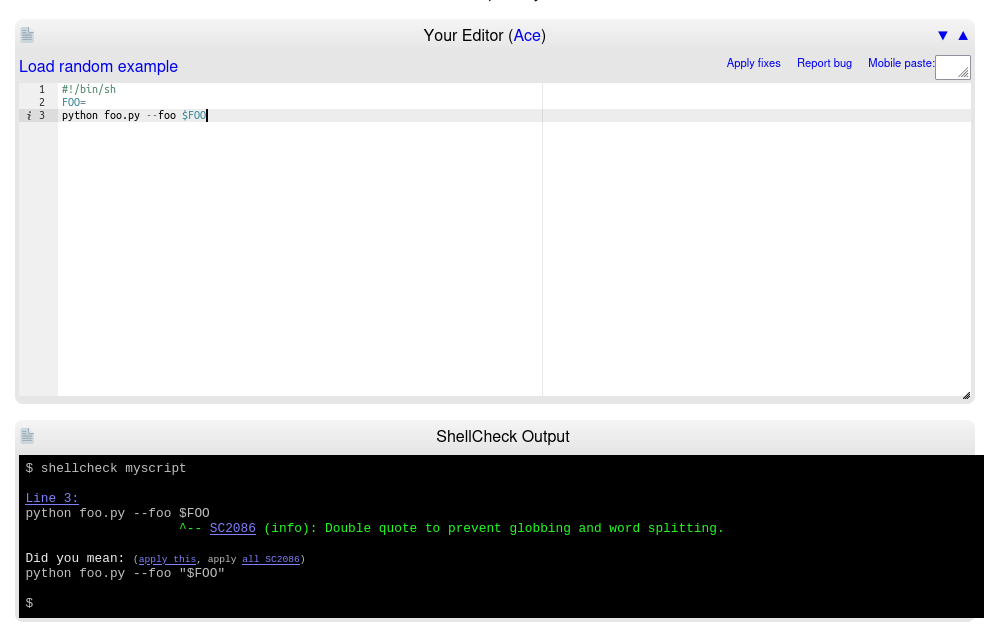Click the "Line 3:" link in output

[51, 498]
